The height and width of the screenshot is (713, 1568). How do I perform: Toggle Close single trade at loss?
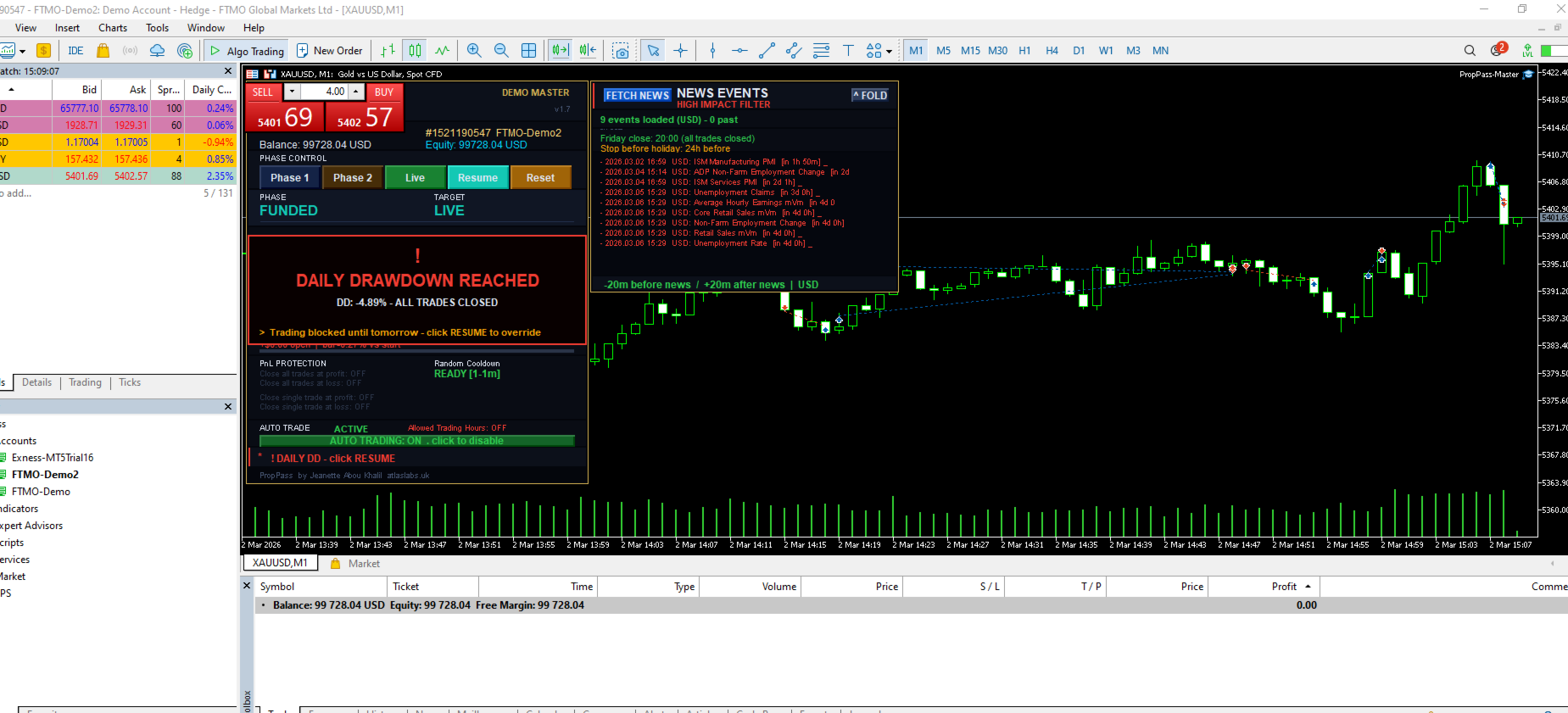coord(315,407)
